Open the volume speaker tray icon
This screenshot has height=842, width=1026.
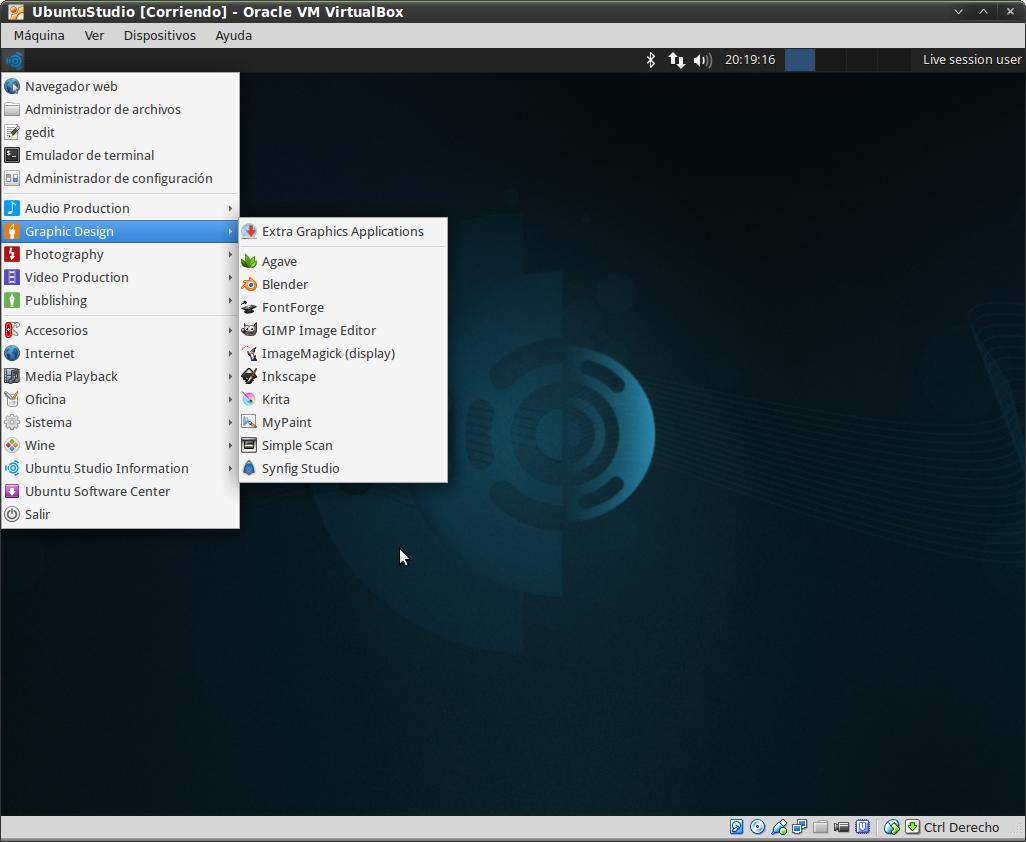pyautogui.click(x=702, y=60)
